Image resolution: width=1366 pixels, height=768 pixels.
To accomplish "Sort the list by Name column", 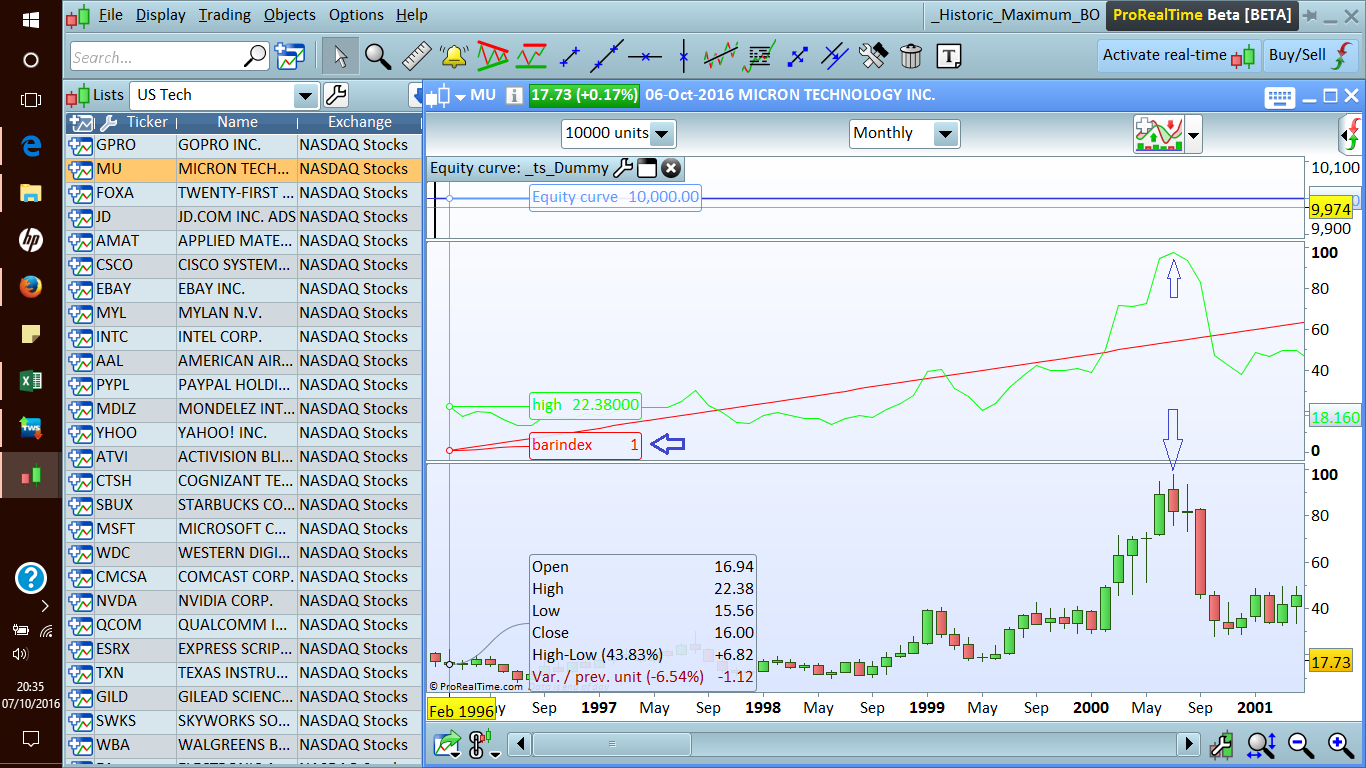I will click(237, 122).
